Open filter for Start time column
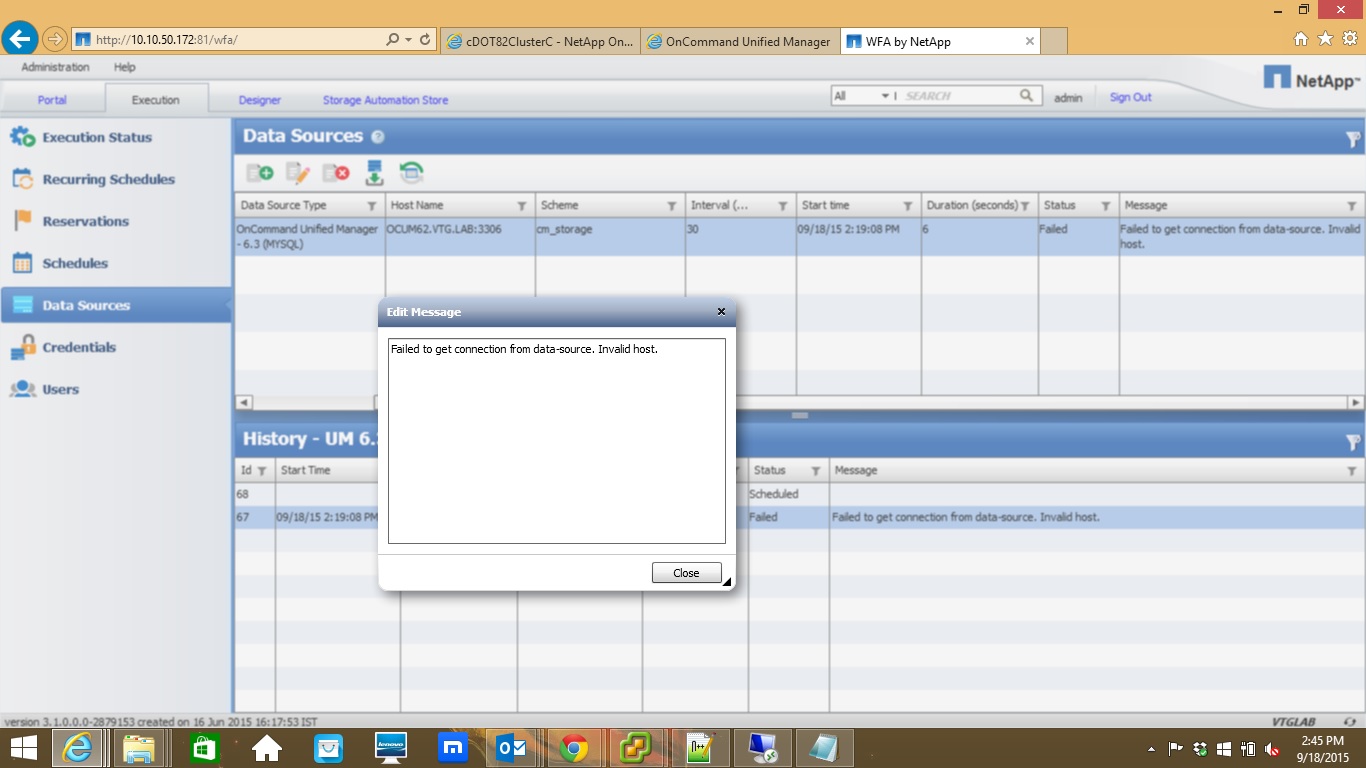This screenshot has width=1366, height=768. [908, 206]
